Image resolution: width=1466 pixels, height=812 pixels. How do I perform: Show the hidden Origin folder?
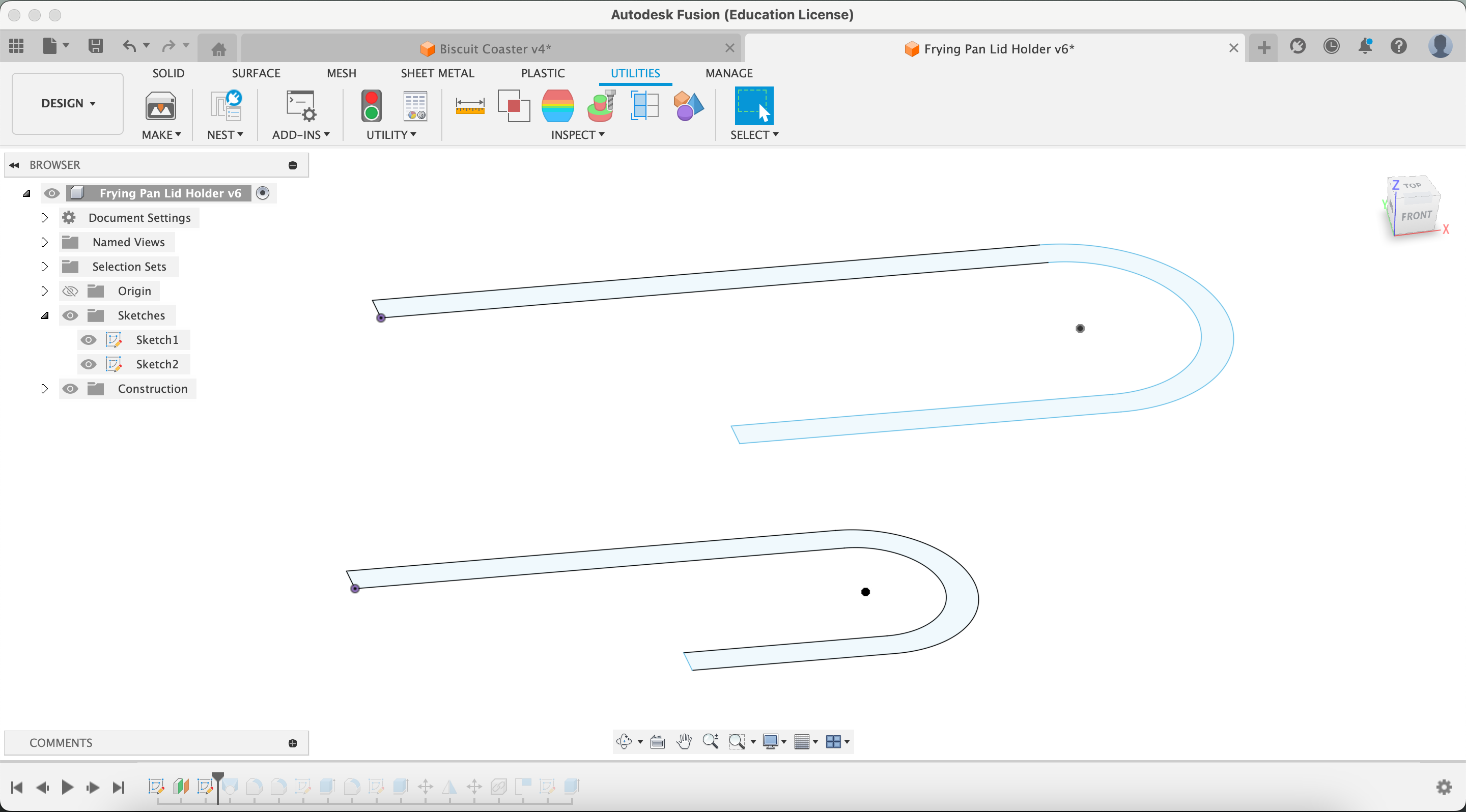coord(70,291)
